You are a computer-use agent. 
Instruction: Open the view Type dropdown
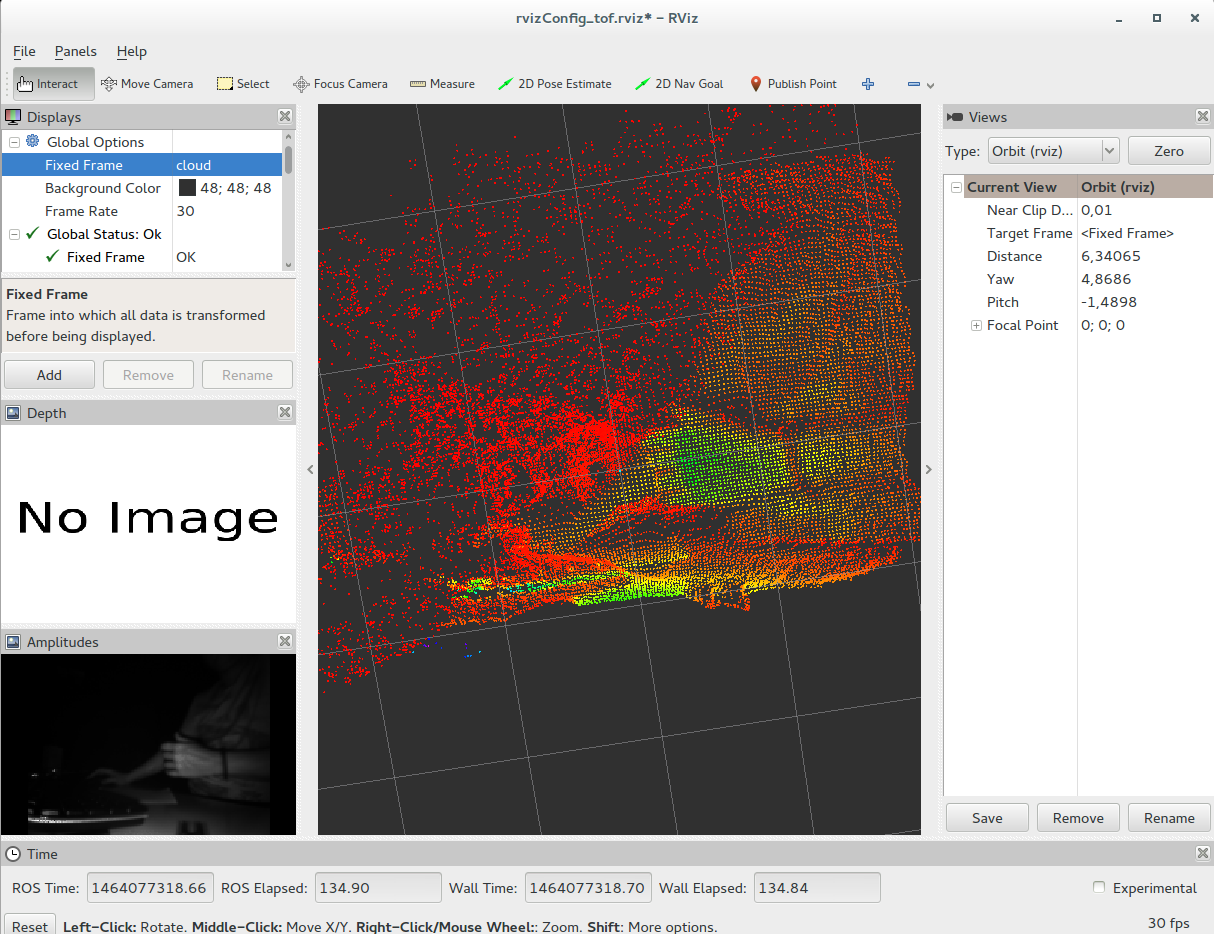click(1053, 151)
